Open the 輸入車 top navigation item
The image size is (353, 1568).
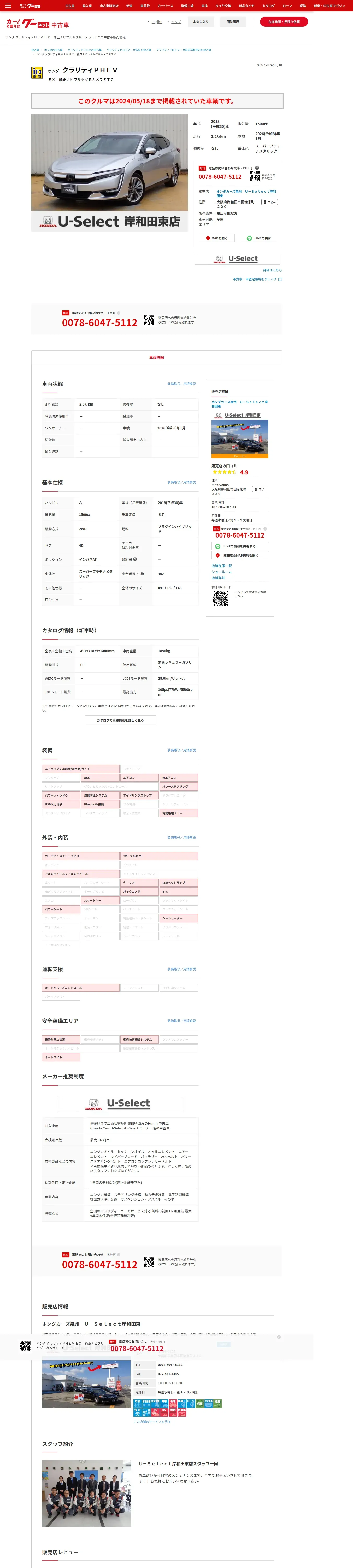tap(87, 5)
